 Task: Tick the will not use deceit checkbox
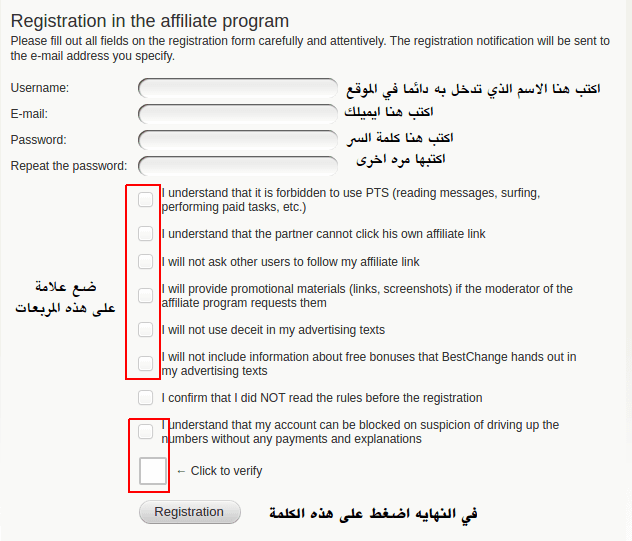146,329
